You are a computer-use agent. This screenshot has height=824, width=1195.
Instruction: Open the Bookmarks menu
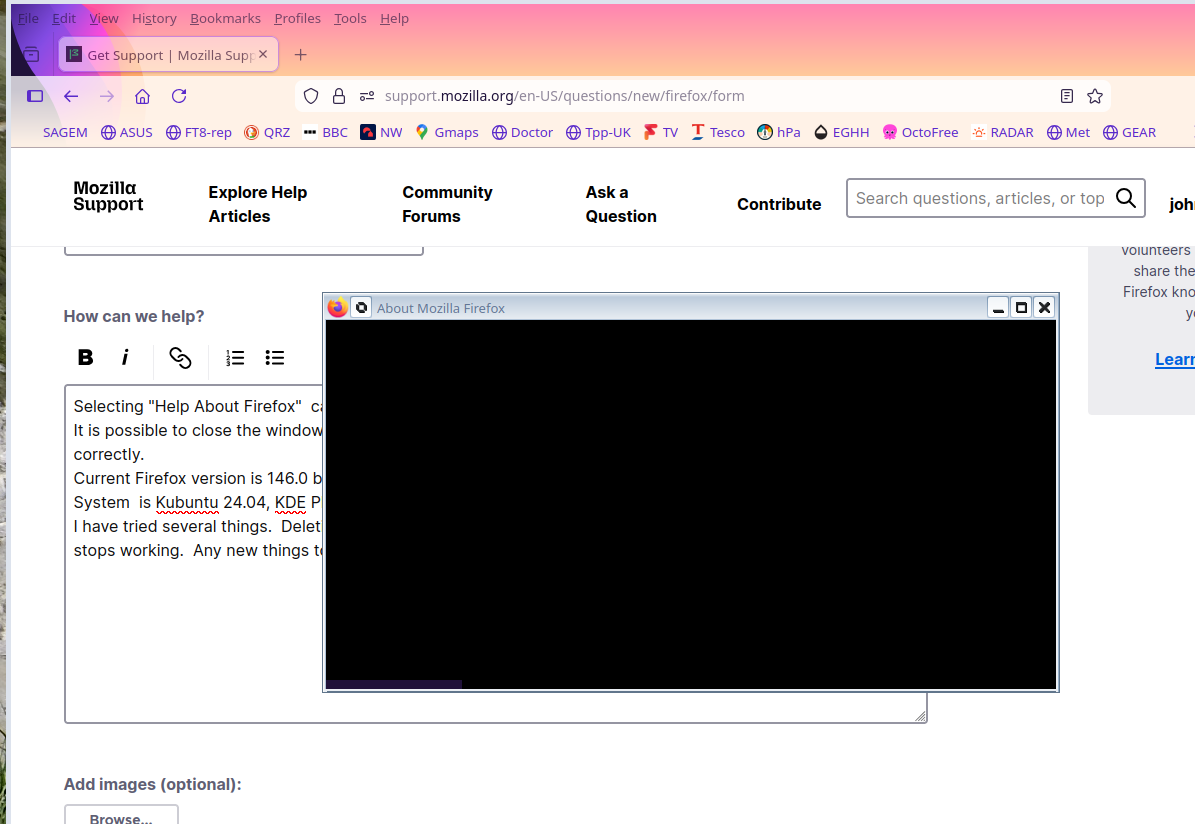pos(225,18)
